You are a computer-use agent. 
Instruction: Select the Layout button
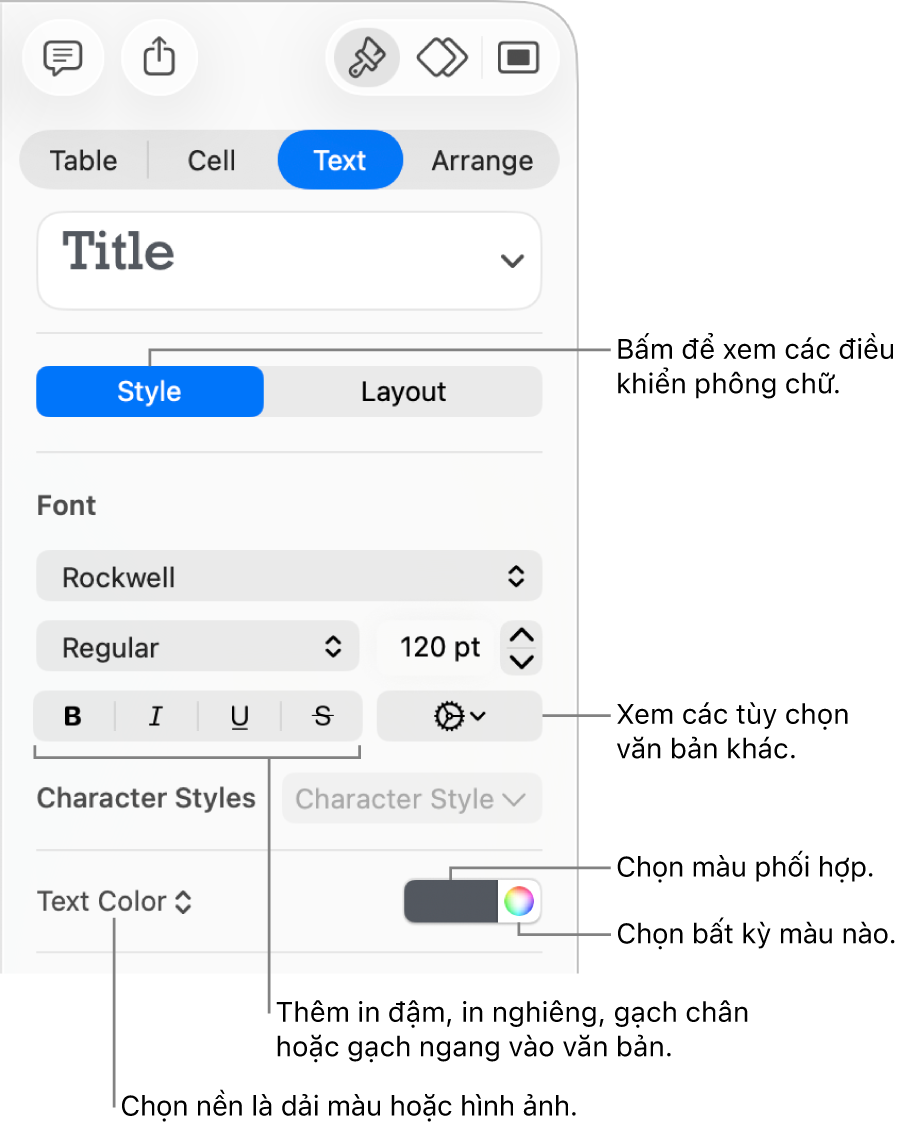[x=403, y=392]
